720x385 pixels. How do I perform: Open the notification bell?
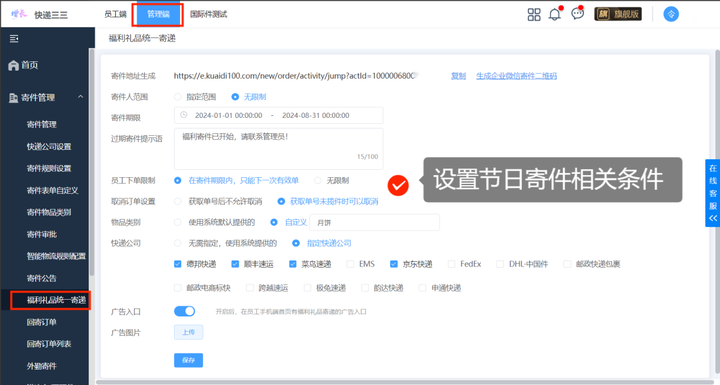coord(555,14)
